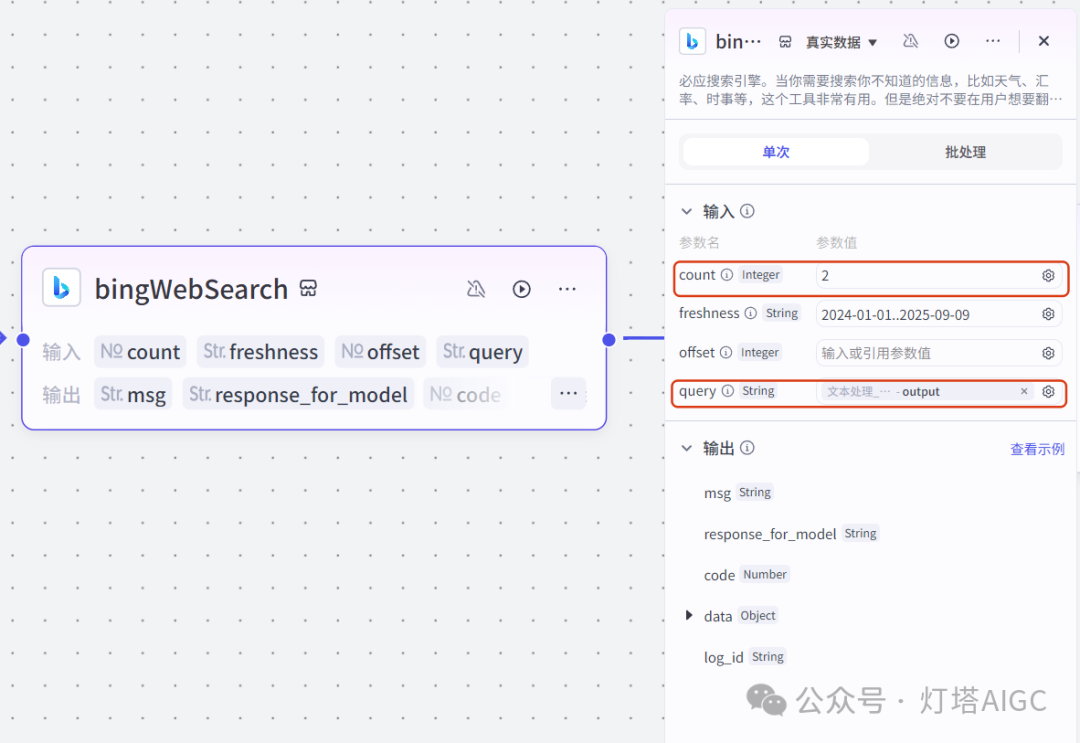Run test with panel header play button
Screen dimensions: 1080x743
[951, 41]
